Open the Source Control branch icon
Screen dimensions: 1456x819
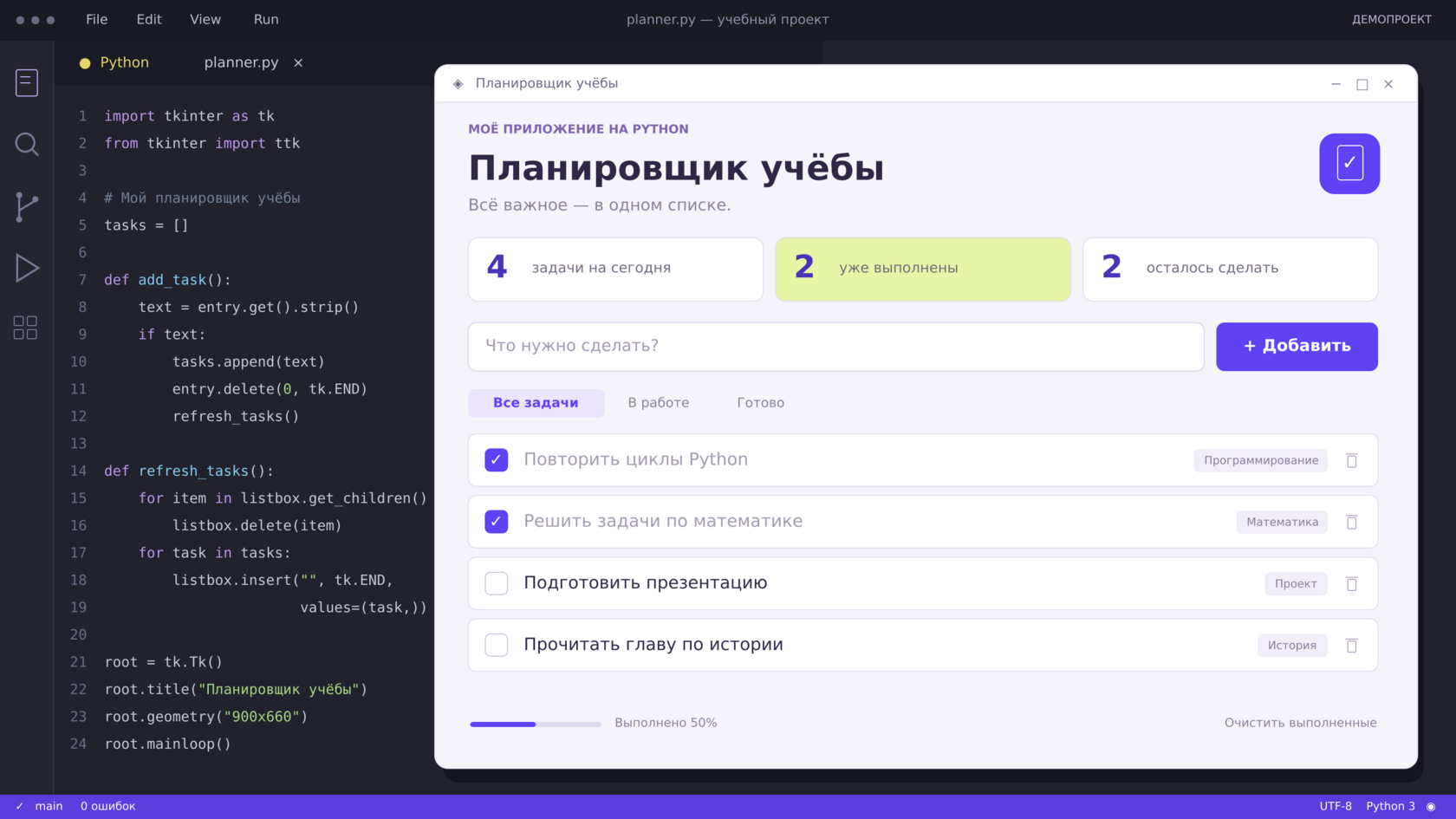point(27,207)
